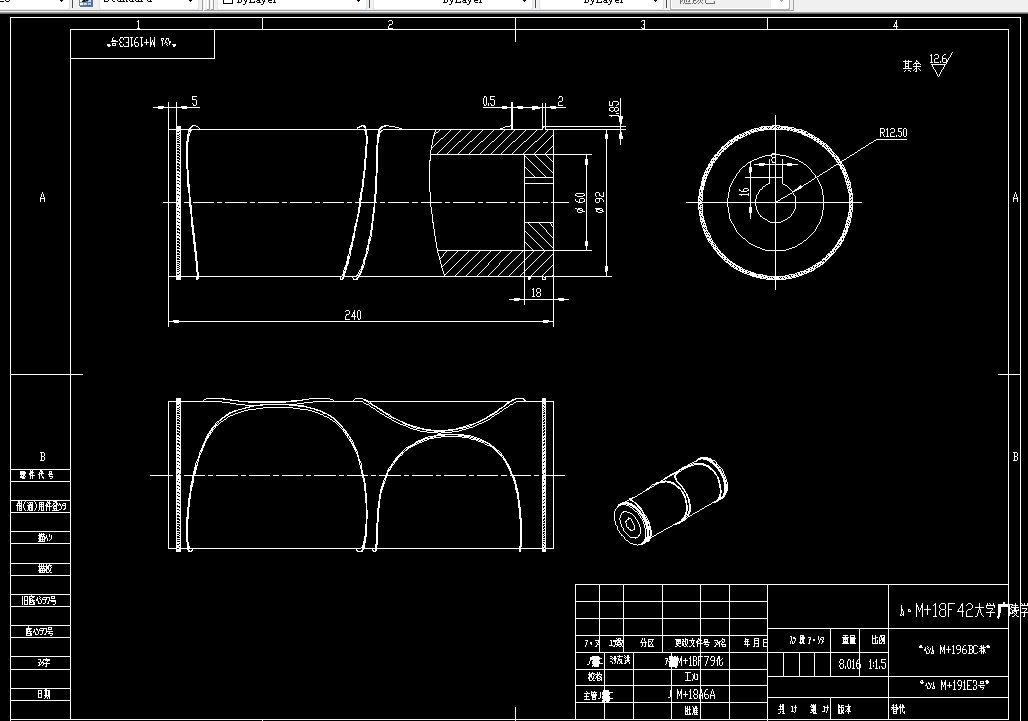Click the 替代 label in title block
This screenshot has height=721, width=1028.
coord(898,709)
